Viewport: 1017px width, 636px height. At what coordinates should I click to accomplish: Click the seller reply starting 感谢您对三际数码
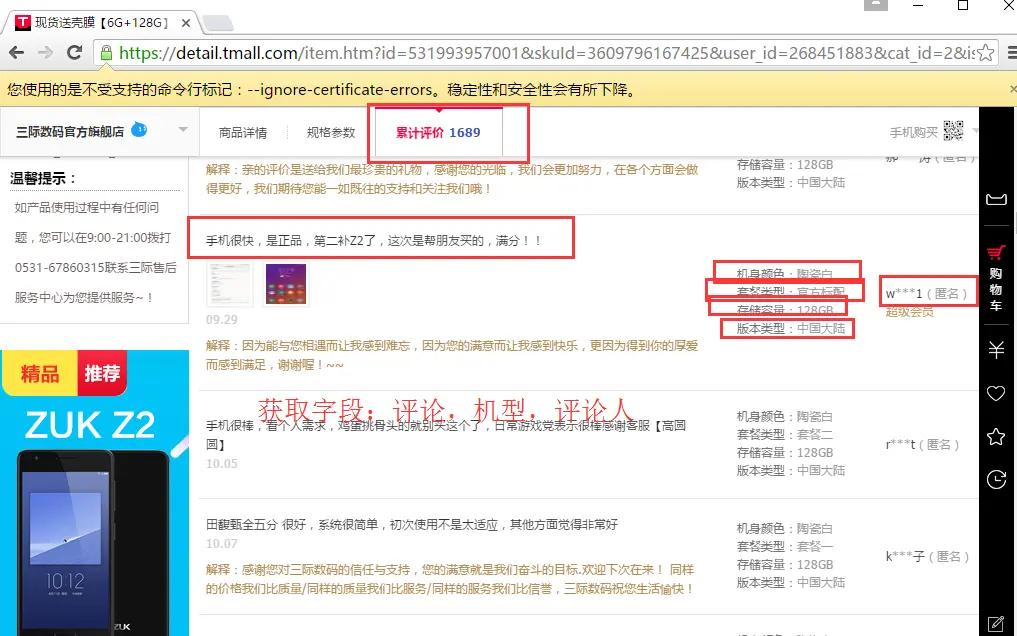click(x=451, y=579)
